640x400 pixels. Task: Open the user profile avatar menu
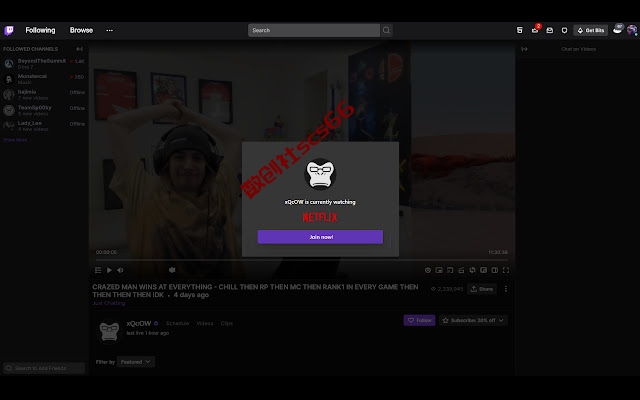[632, 30]
